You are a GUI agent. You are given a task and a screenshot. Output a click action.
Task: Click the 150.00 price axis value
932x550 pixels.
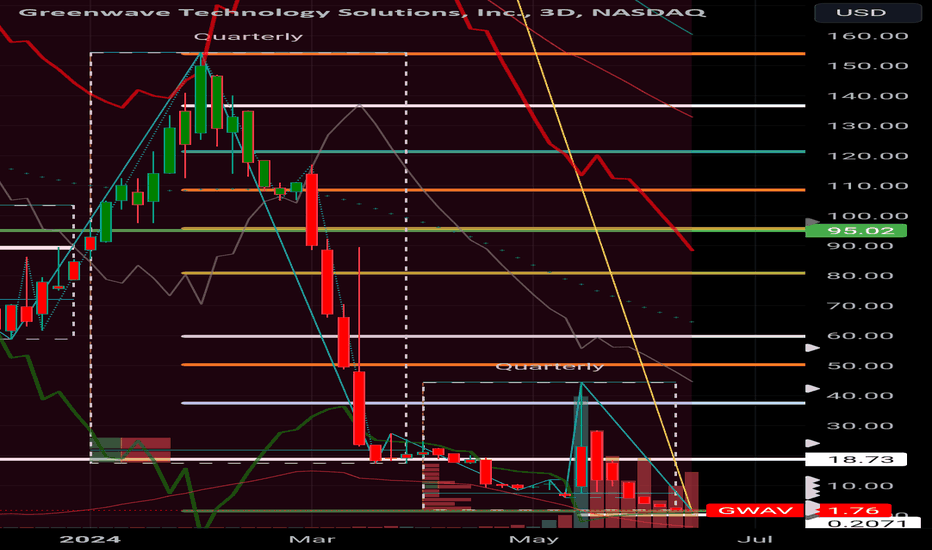868,66
